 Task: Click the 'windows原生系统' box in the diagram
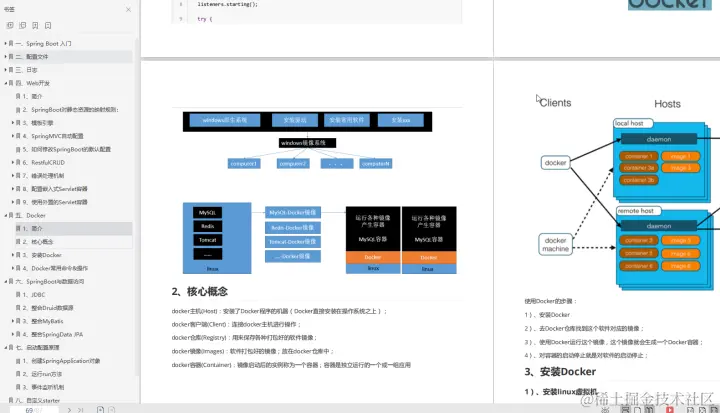(225, 120)
